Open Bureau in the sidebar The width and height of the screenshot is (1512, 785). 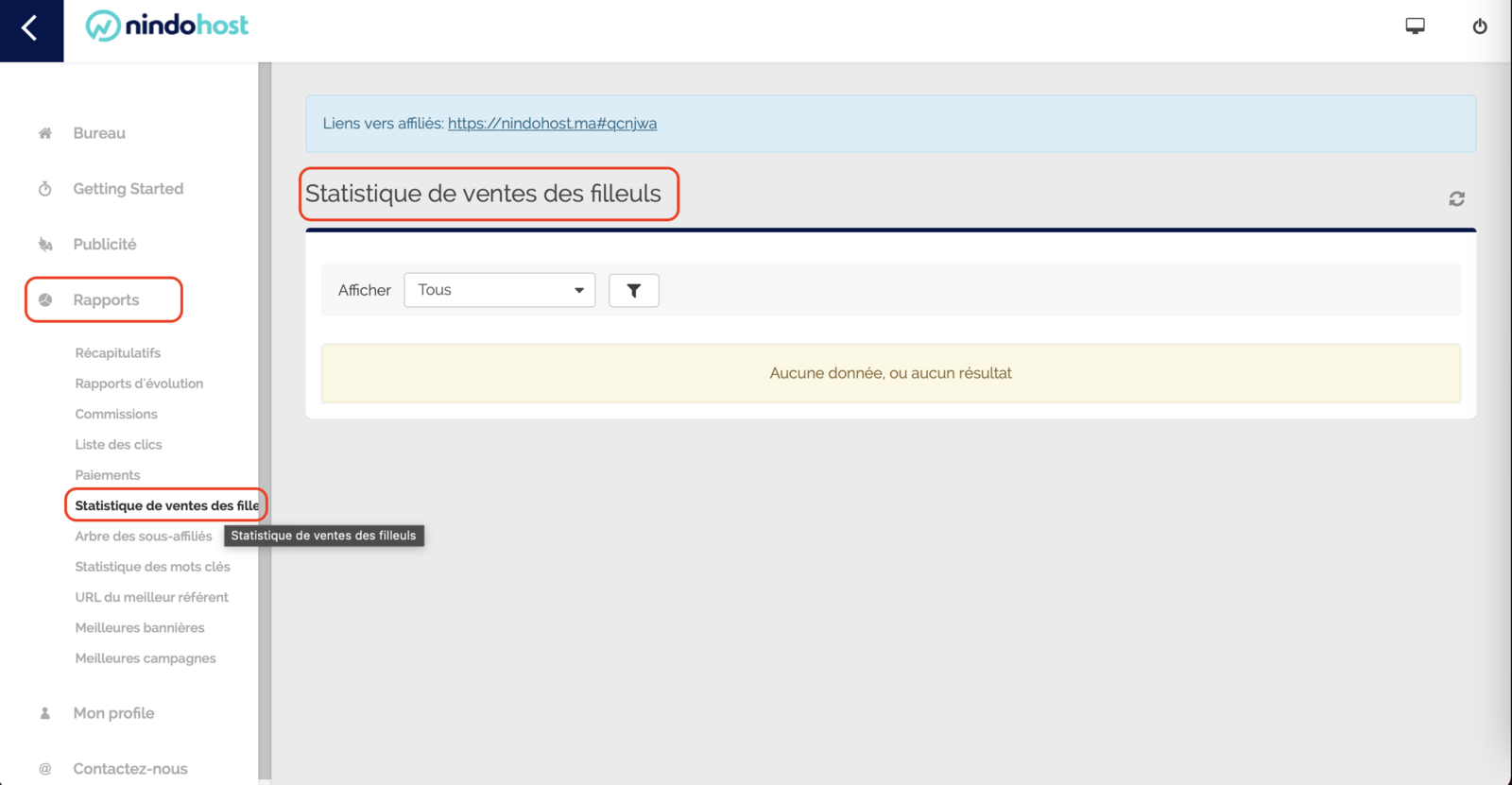(99, 133)
